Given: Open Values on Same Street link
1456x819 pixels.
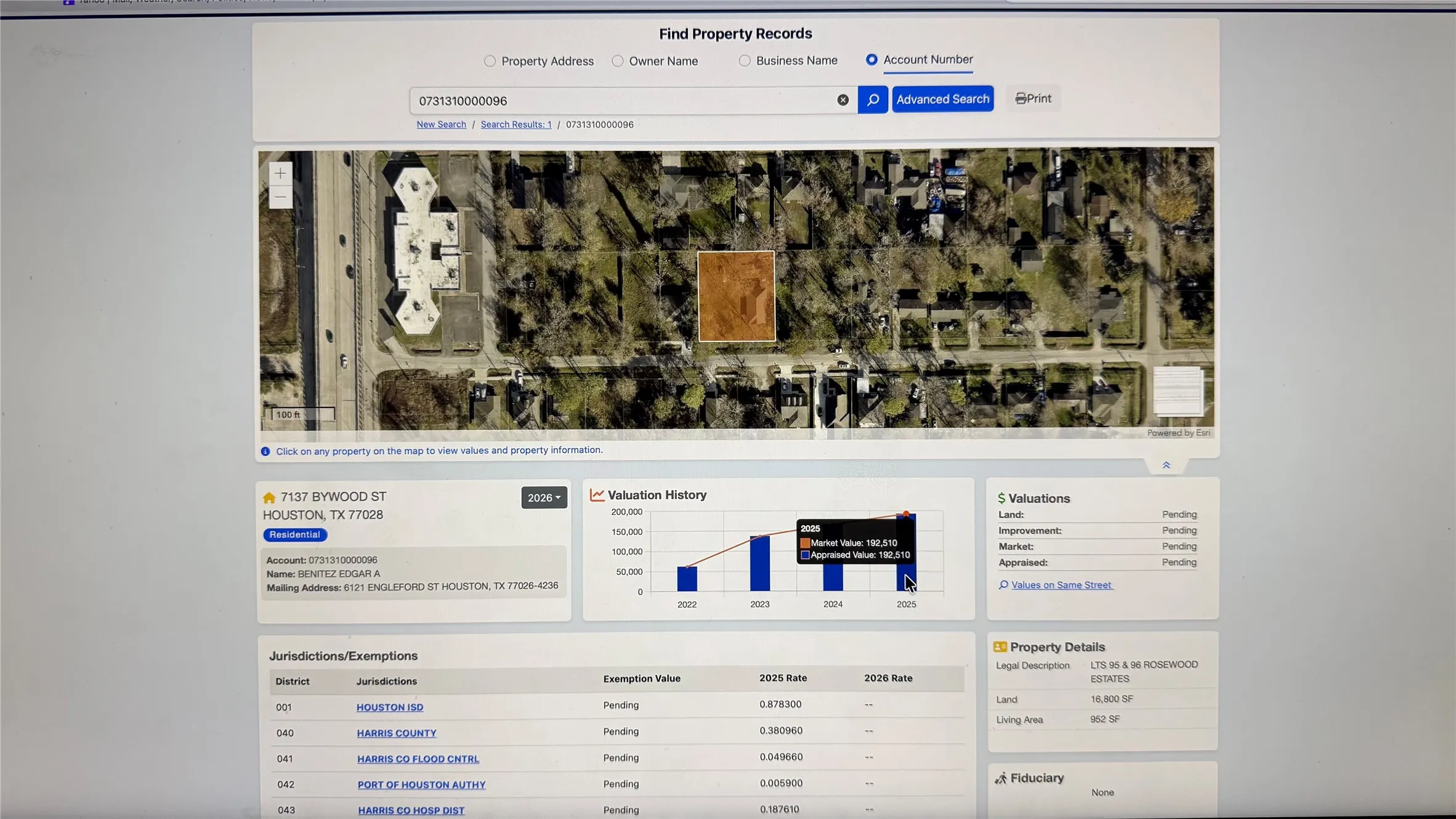Looking at the screenshot, I should pyautogui.click(x=1061, y=585).
